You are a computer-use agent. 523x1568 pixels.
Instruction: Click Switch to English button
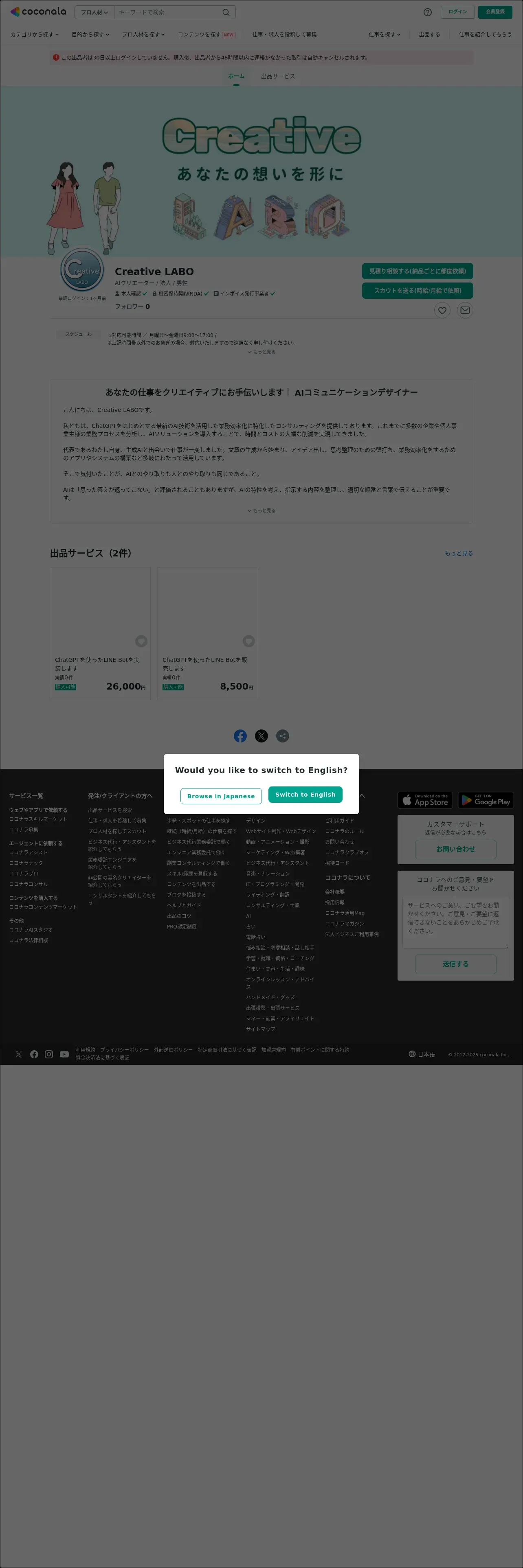[x=305, y=794]
